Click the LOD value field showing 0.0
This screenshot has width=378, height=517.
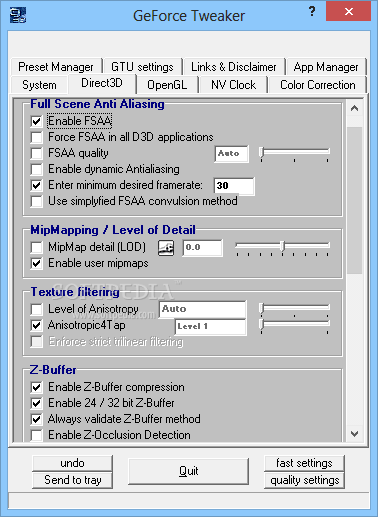[x=203, y=248]
